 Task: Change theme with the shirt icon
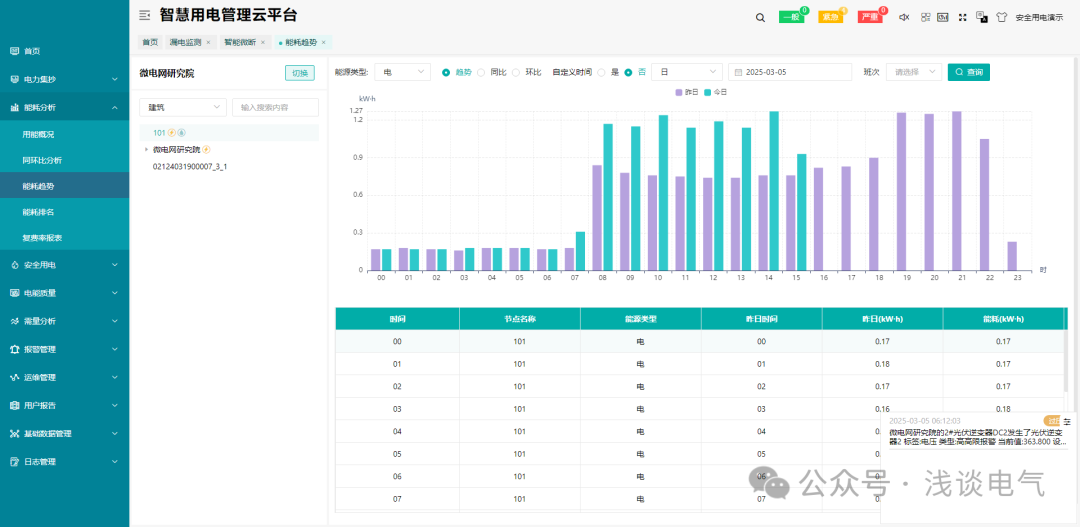click(x=1001, y=17)
